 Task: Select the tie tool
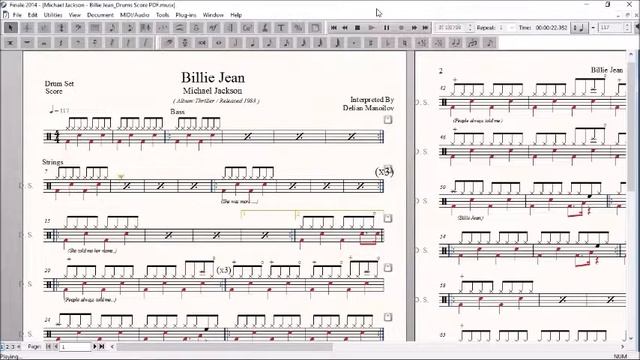point(455,42)
